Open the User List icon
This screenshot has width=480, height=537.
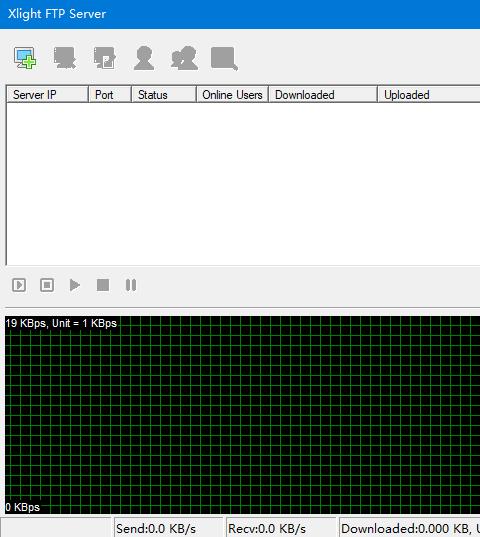click(144, 58)
